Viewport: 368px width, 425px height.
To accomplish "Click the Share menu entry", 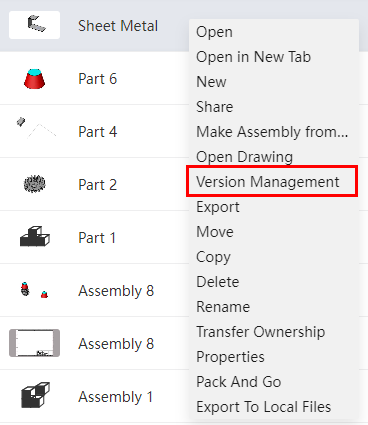I will point(215,107).
